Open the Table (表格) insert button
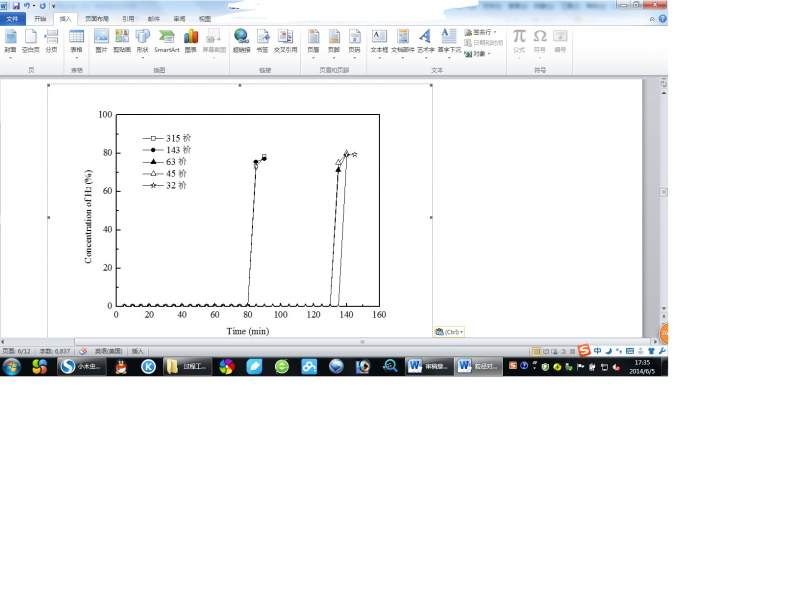 (x=77, y=41)
